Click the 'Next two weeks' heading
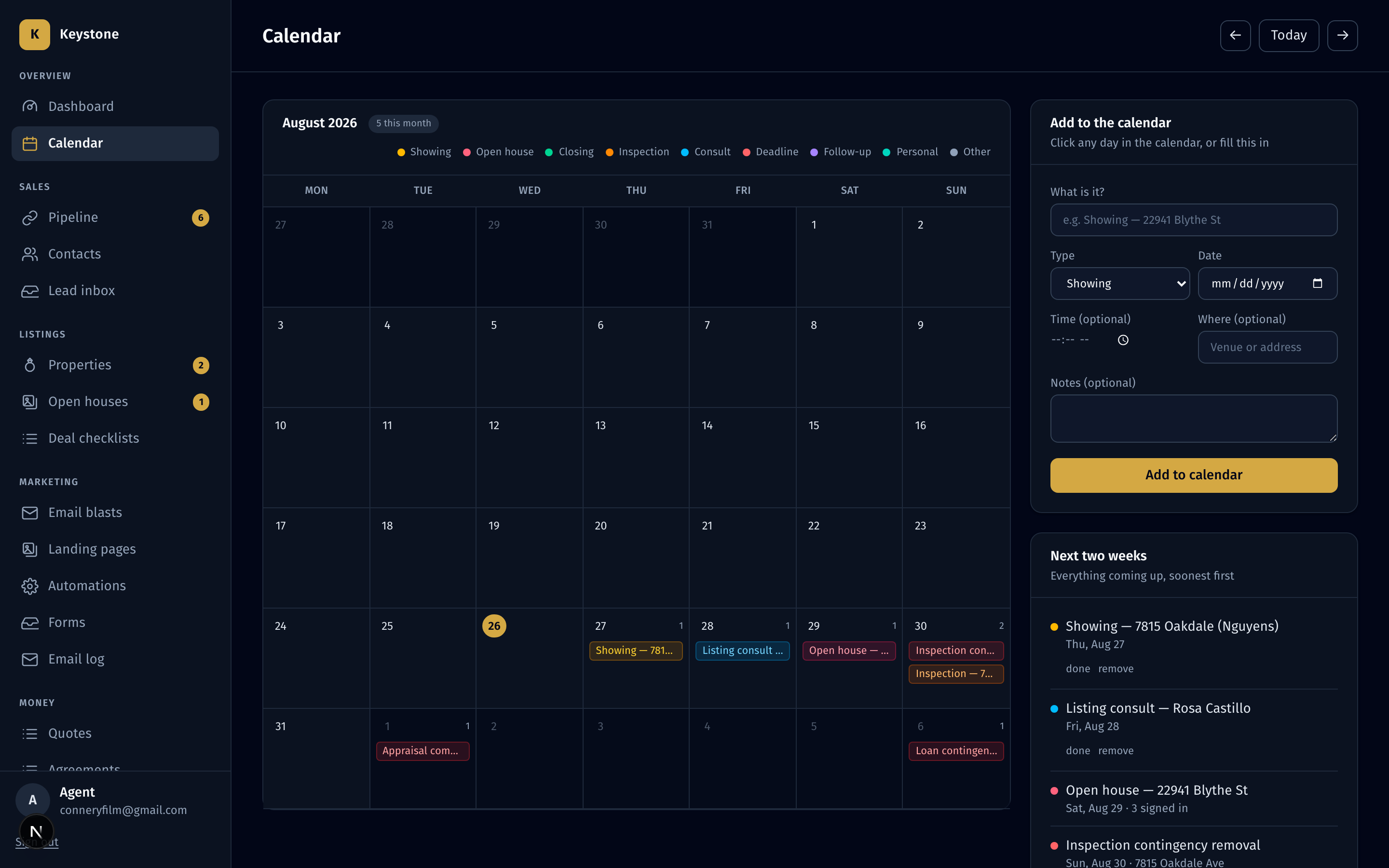The width and height of the screenshot is (1389, 868). click(1098, 556)
